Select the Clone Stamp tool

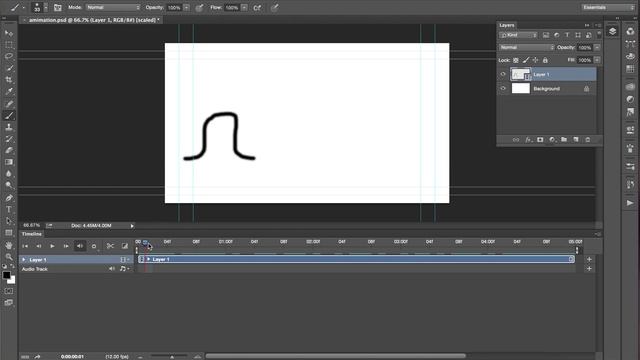tap(9, 127)
